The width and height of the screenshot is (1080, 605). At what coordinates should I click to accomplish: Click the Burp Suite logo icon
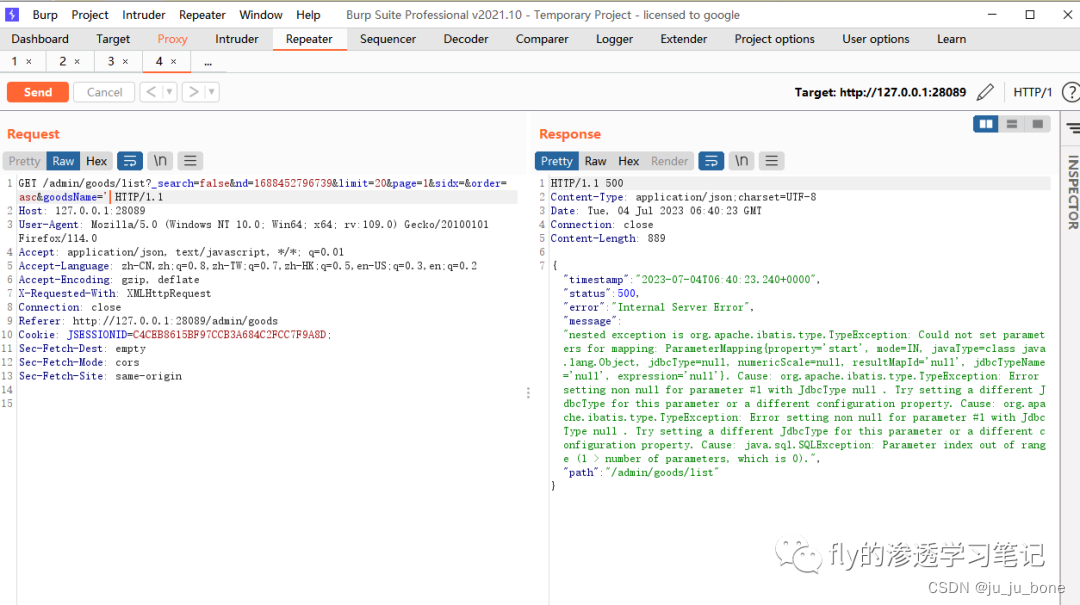tap(12, 14)
